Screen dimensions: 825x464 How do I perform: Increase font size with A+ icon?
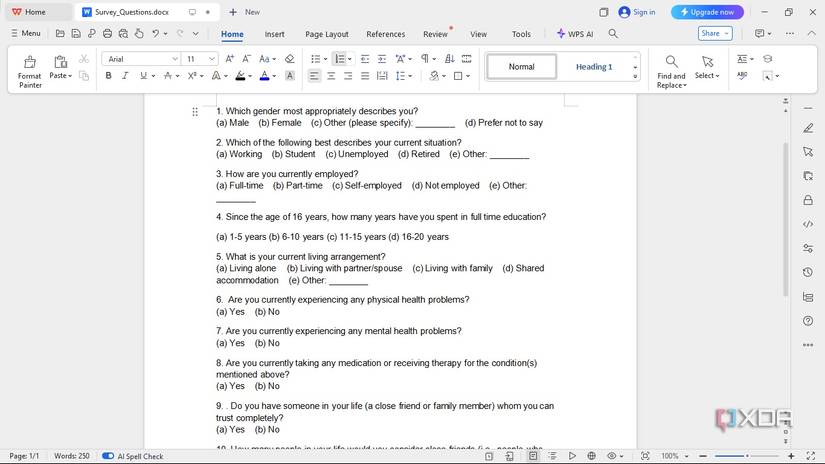coord(229,59)
